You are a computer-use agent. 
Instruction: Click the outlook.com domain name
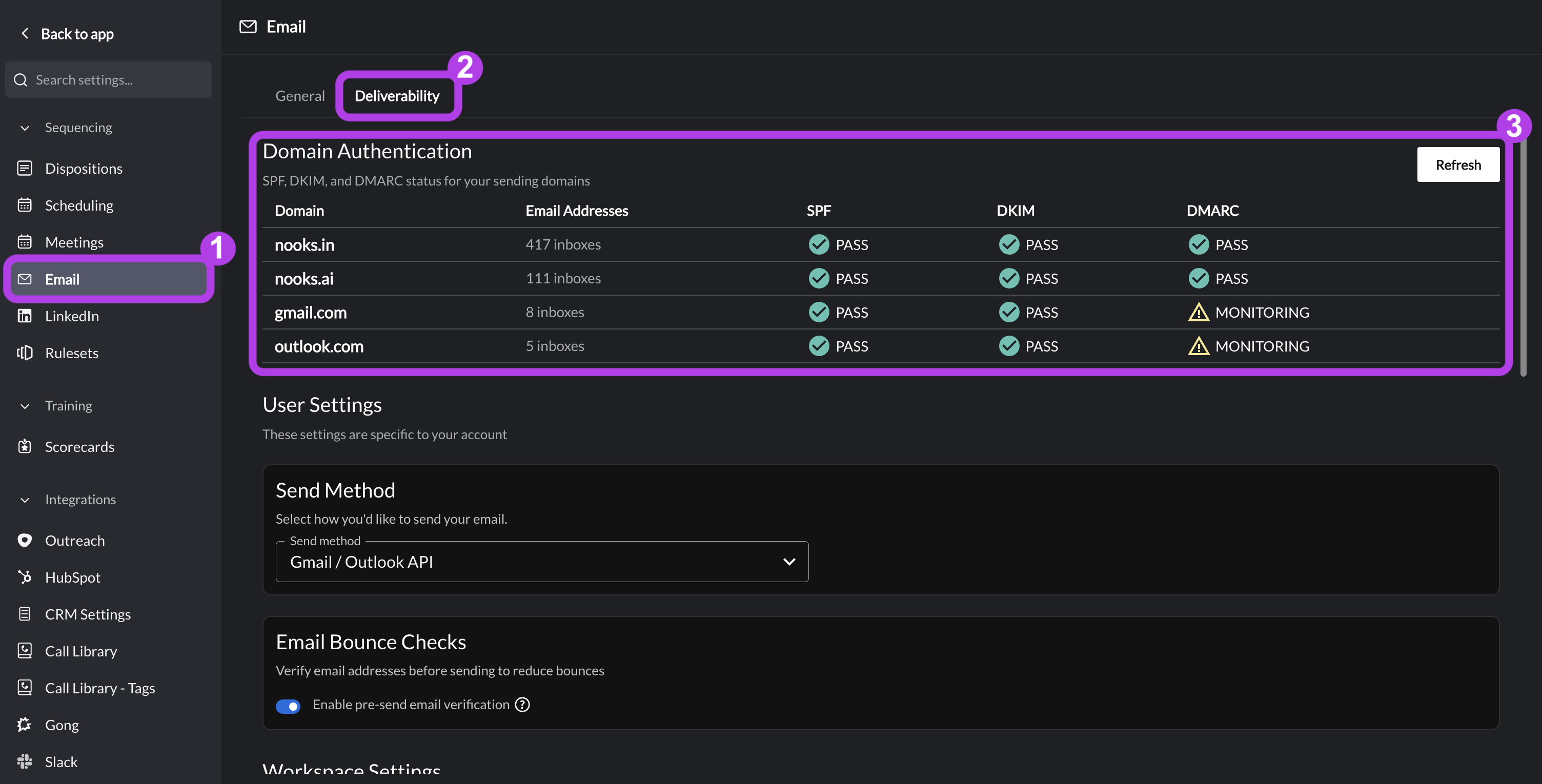tap(318, 346)
